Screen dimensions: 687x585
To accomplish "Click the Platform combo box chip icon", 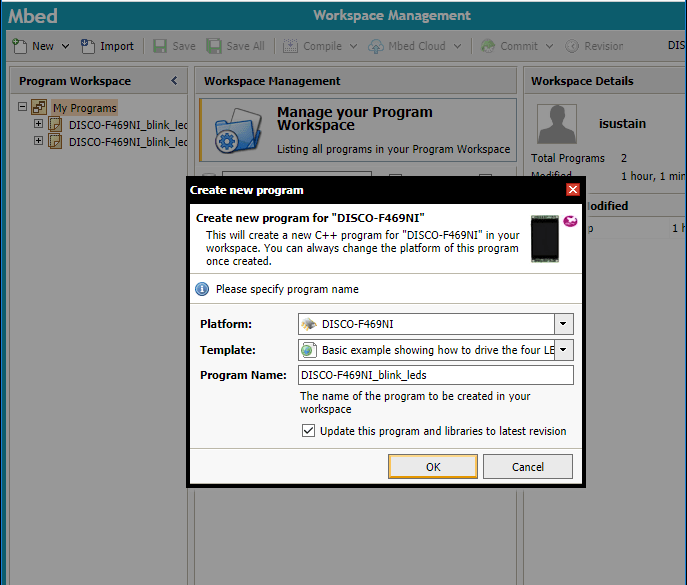I will 309,324.
